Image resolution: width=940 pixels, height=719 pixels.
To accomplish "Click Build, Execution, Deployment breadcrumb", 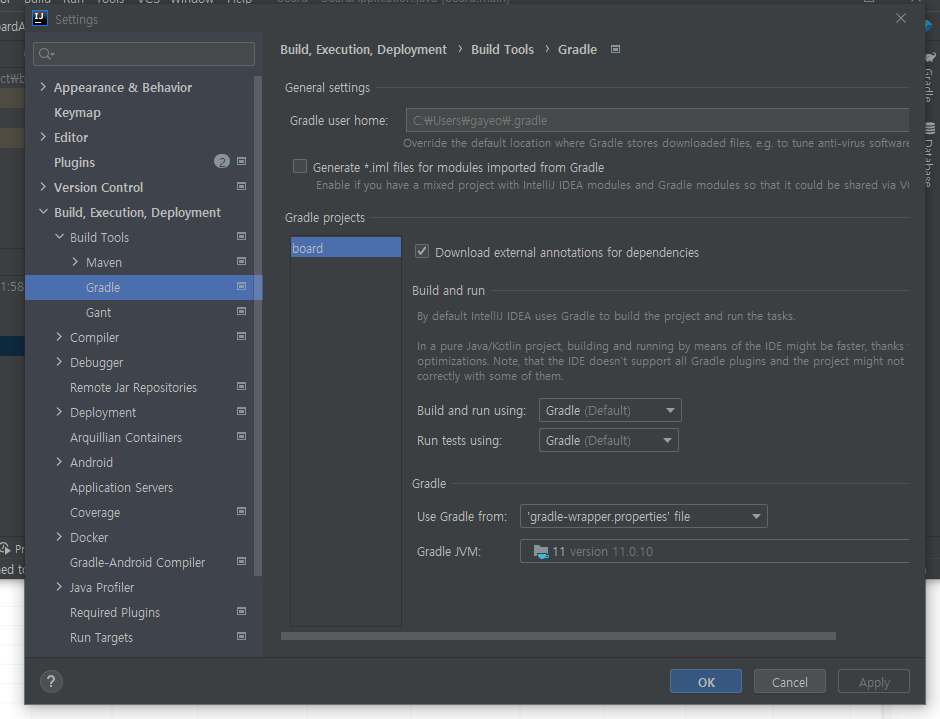I will click(363, 49).
